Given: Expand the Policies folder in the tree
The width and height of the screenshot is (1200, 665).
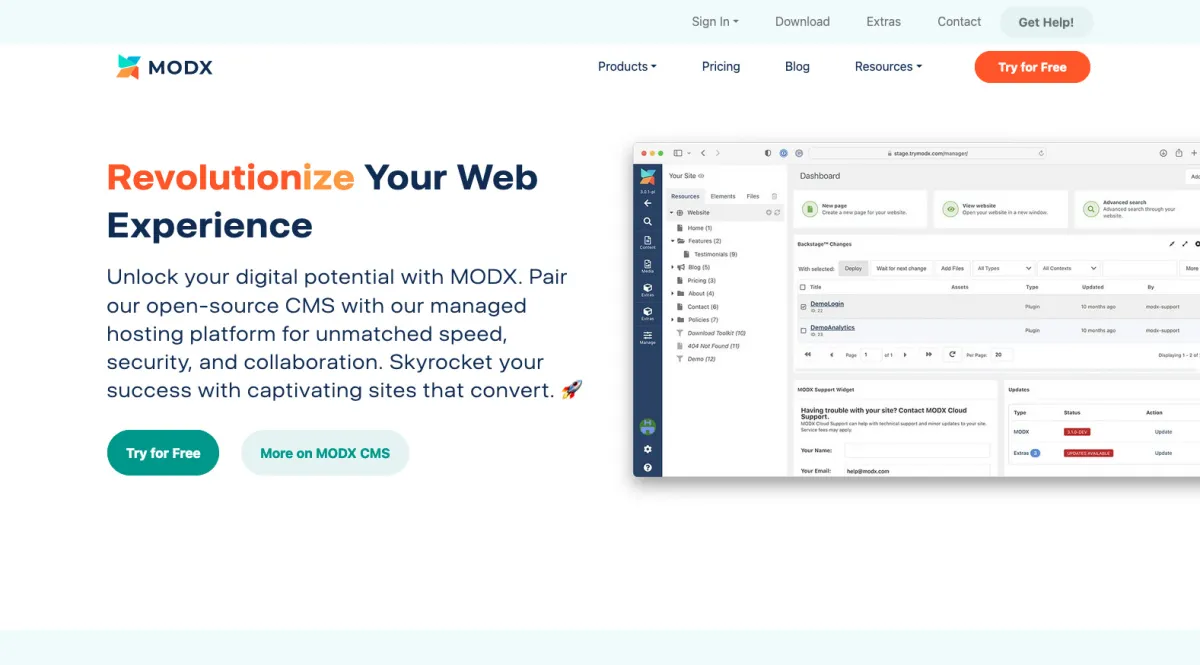Looking at the screenshot, I should [x=672, y=320].
